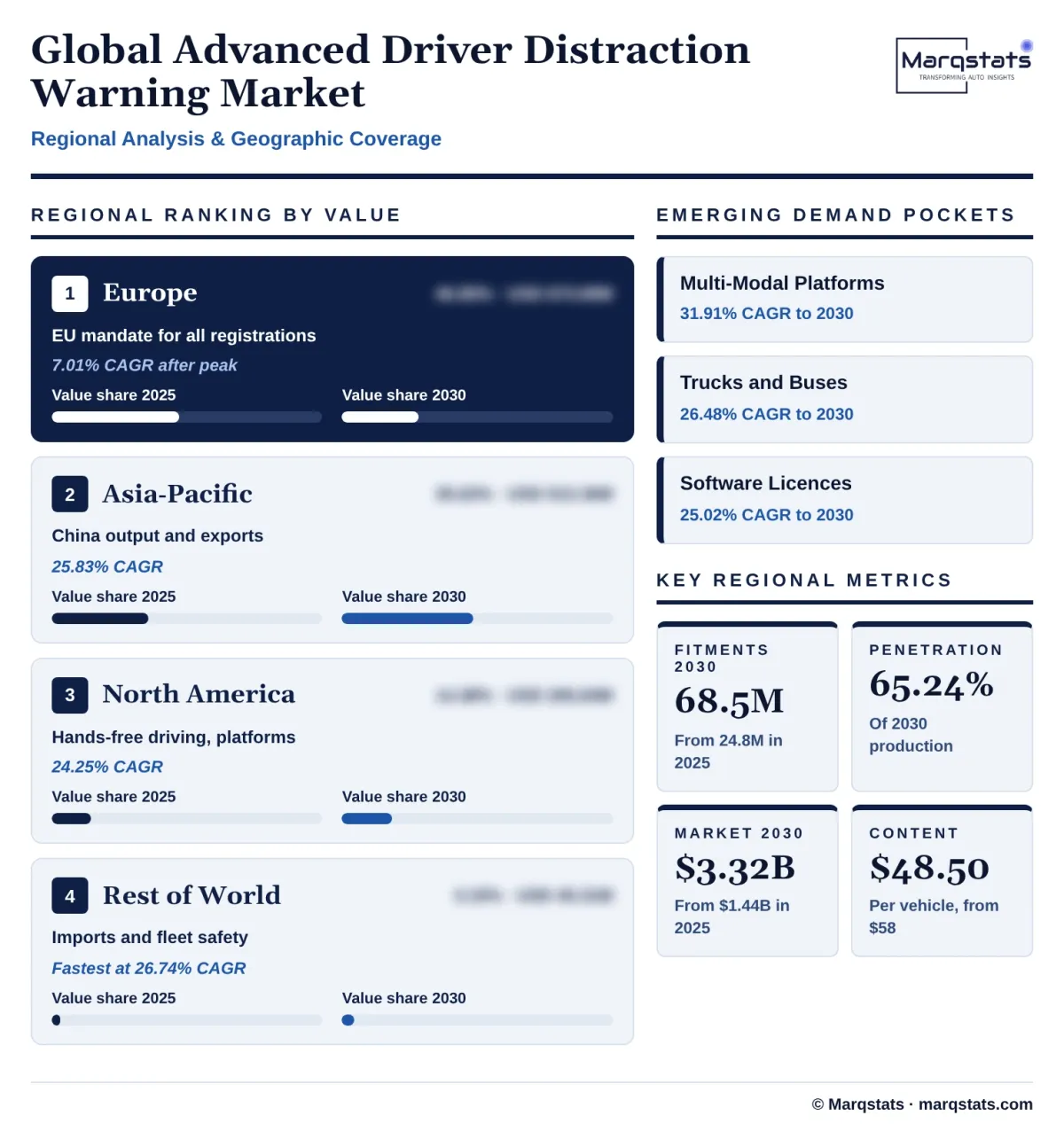Click the 68.5M fitments value
The image size is (1064, 1139).
point(730,701)
